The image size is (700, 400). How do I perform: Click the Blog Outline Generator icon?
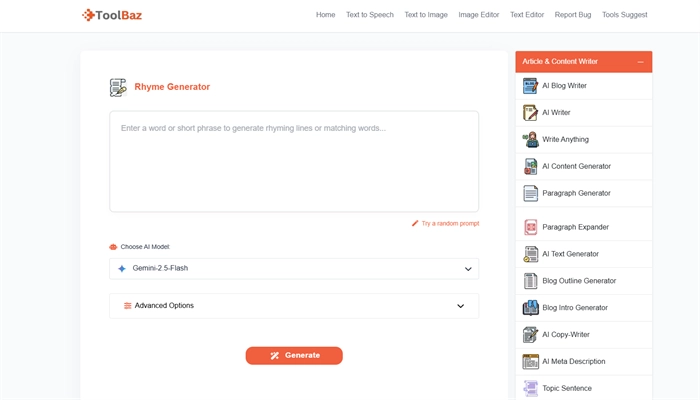(x=530, y=281)
